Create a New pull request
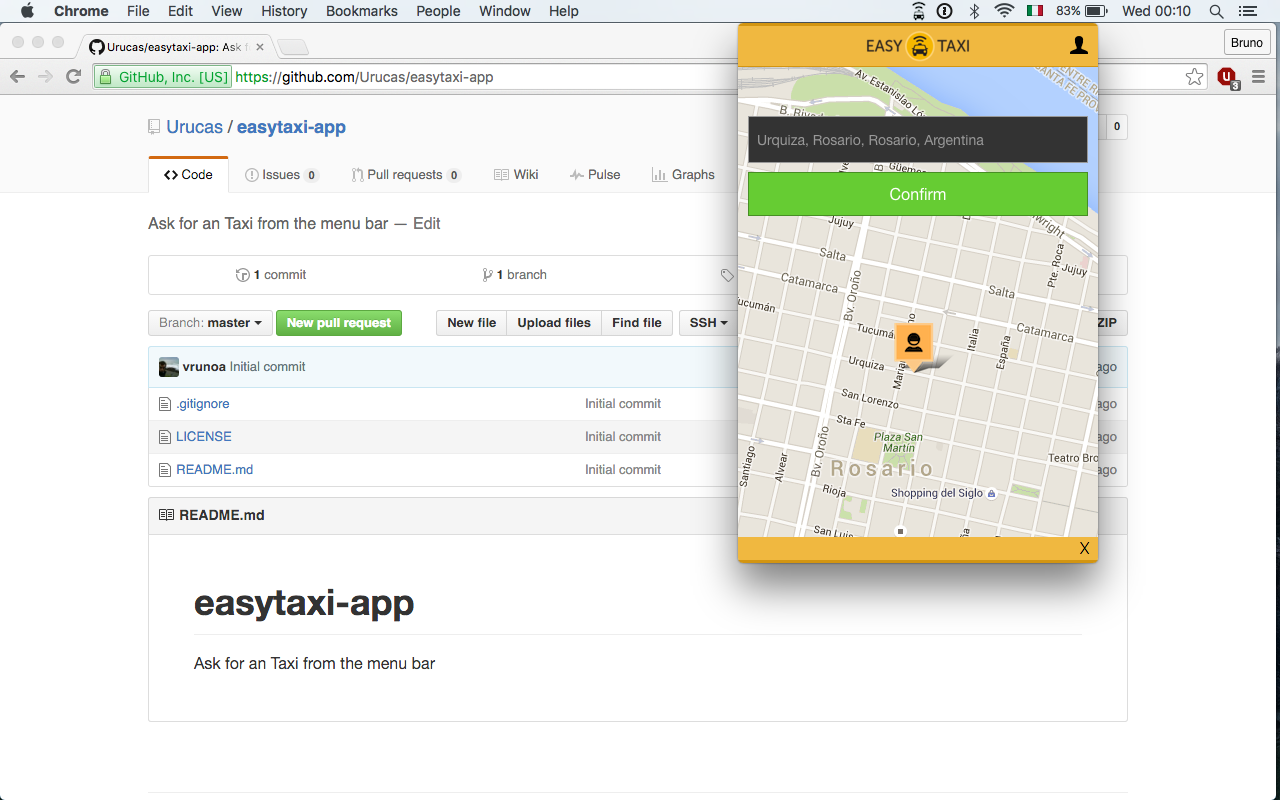This screenshot has height=800, width=1280. [339, 323]
